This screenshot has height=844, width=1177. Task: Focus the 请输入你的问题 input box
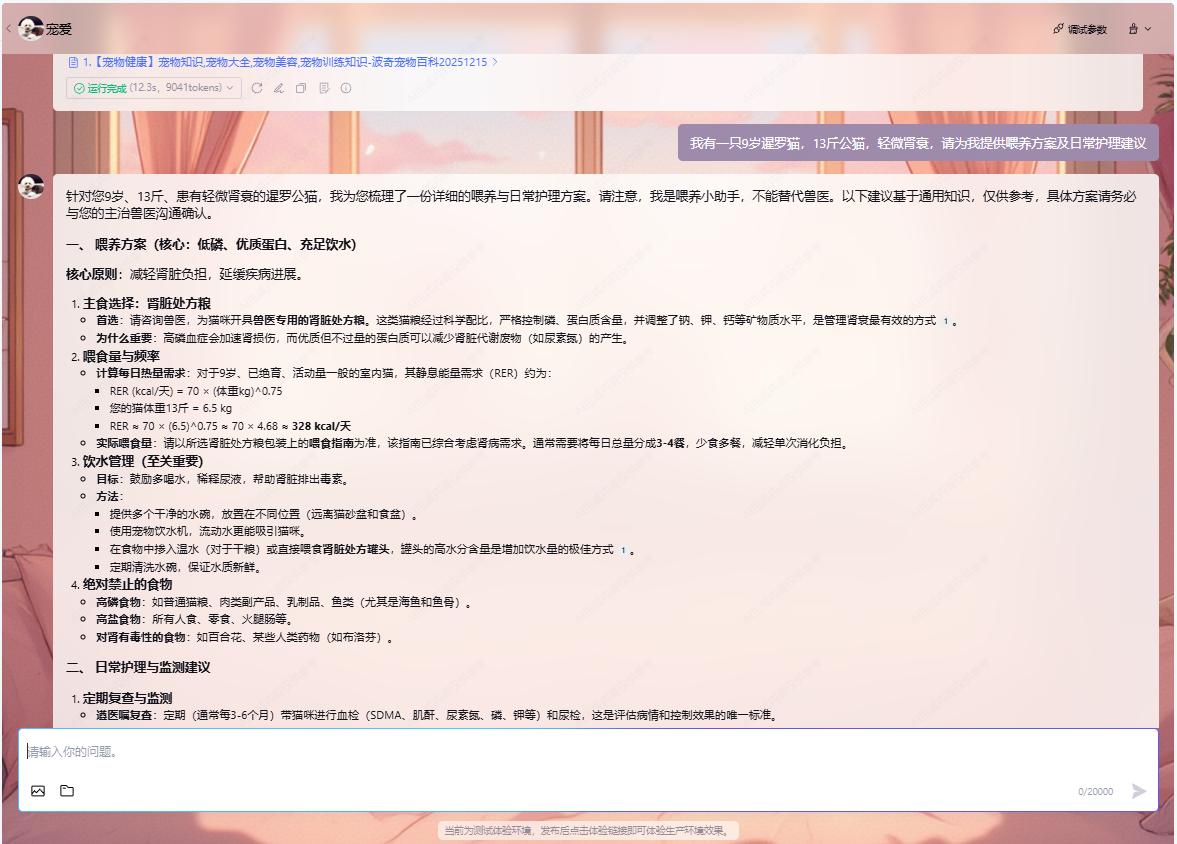(588, 752)
